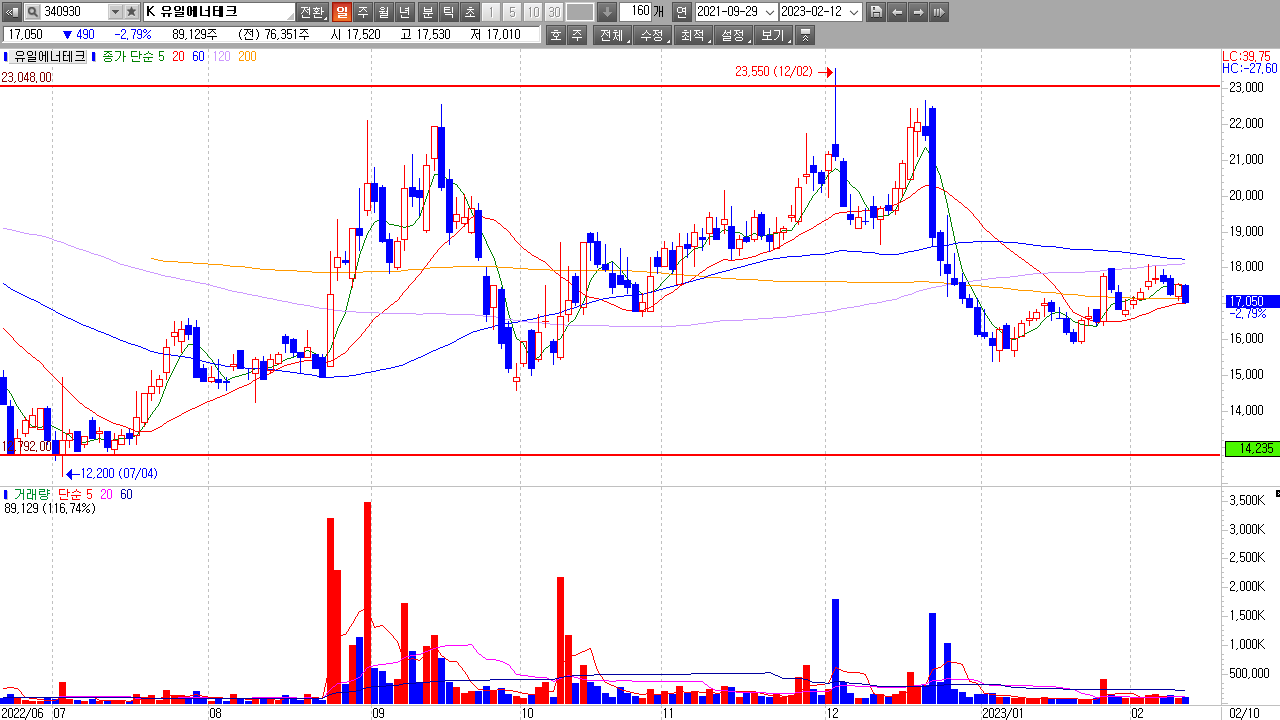Click the blue marker beside 유일에너테크 chart label
Screen dimensions: 1280x720
5,57
